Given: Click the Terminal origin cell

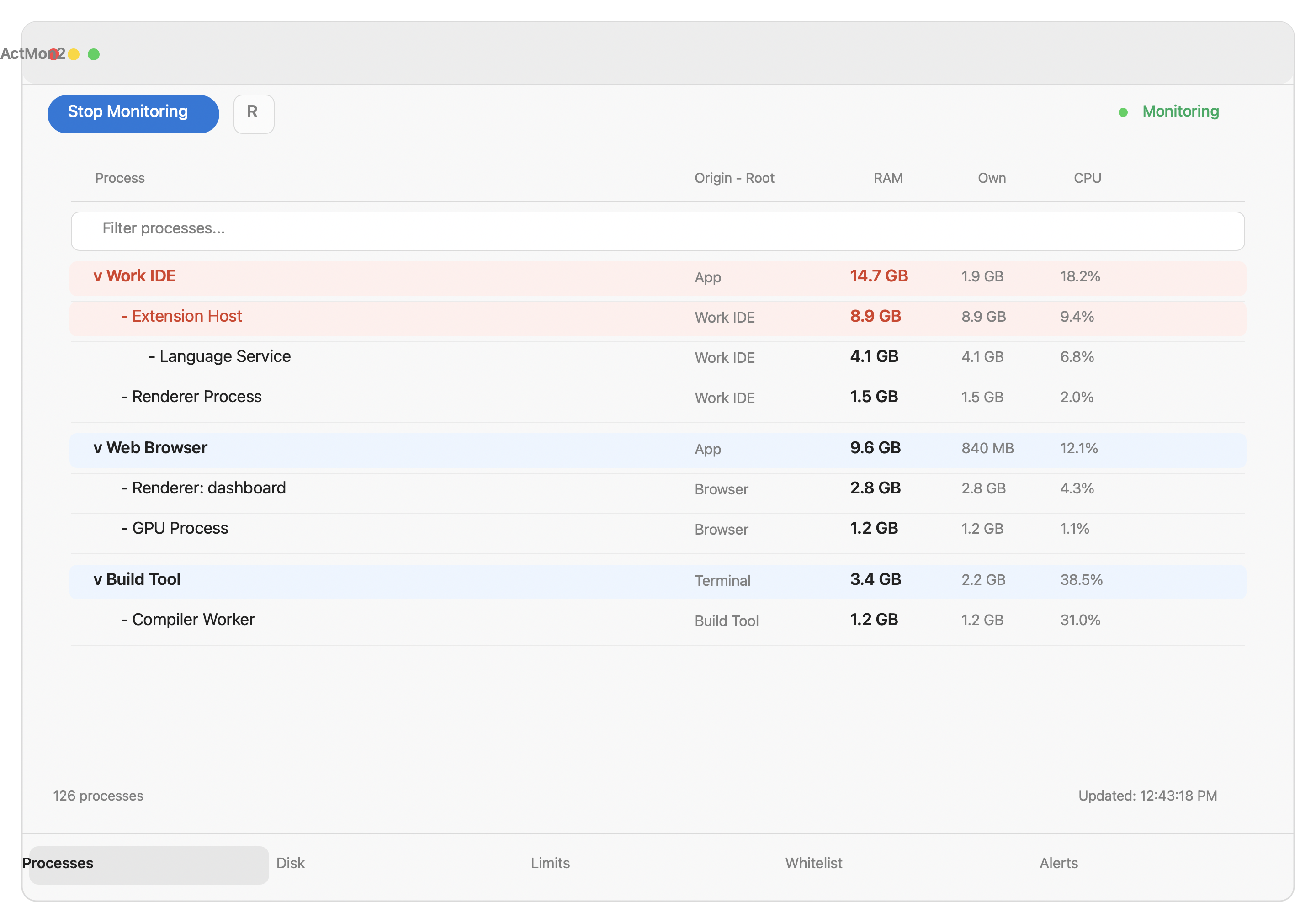Looking at the screenshot, I should (x=722, y=581).
